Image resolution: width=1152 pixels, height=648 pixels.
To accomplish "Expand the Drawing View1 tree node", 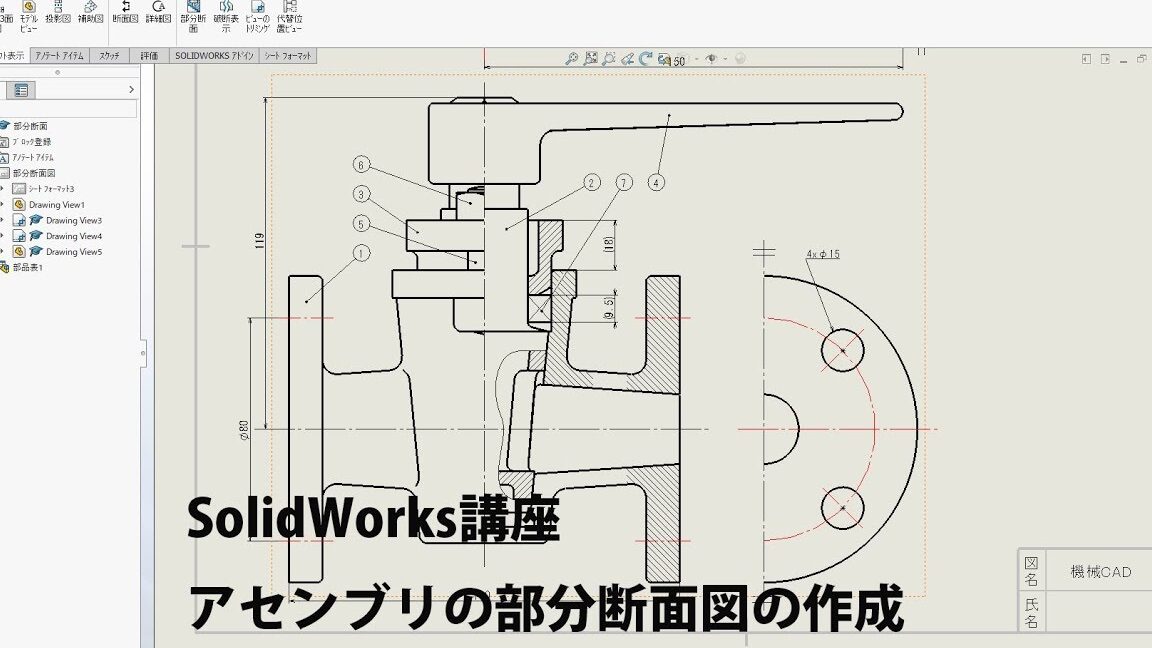I will (x=3, y=204).
